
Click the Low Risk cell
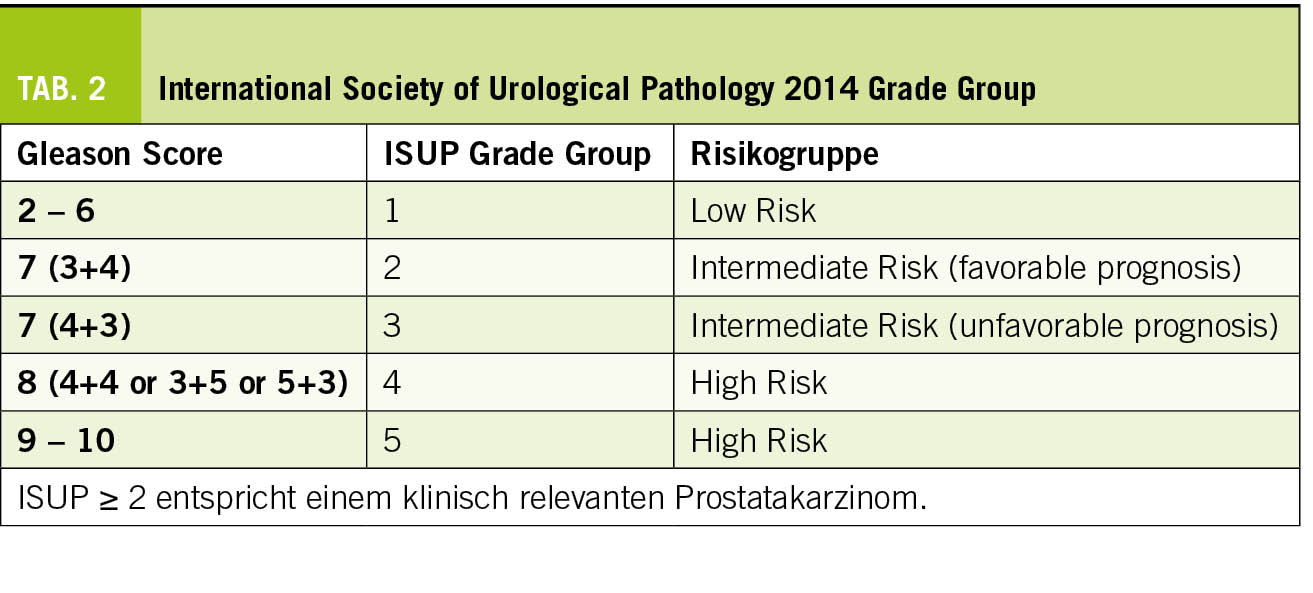point(753,211)
